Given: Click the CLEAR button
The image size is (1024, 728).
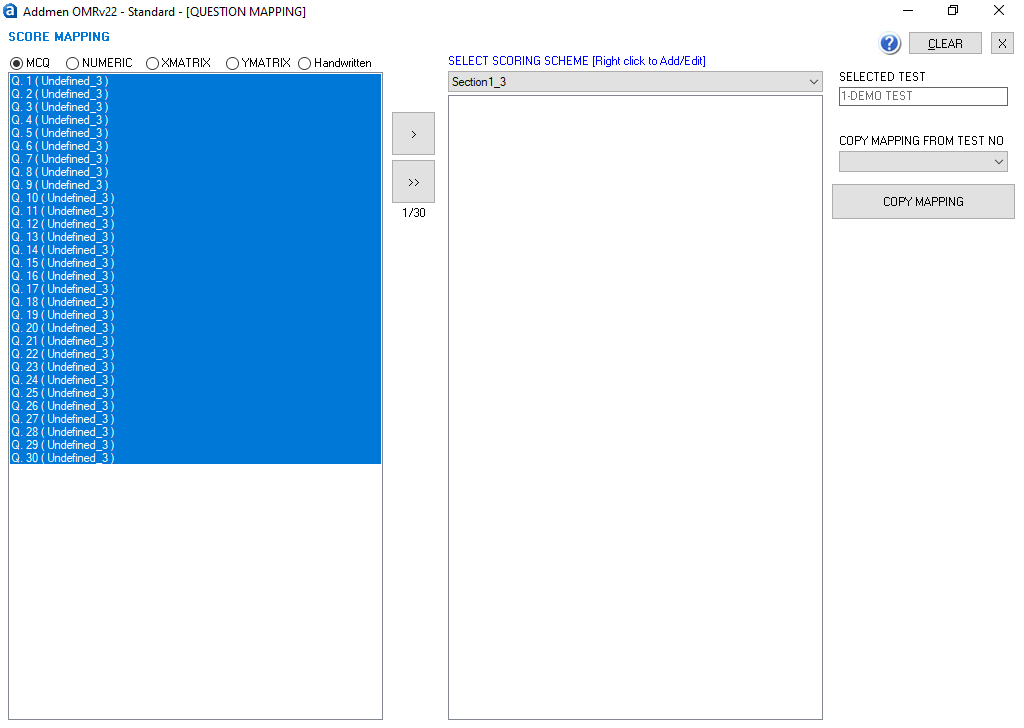Looking at the screenshot, I should coord(945,44).
